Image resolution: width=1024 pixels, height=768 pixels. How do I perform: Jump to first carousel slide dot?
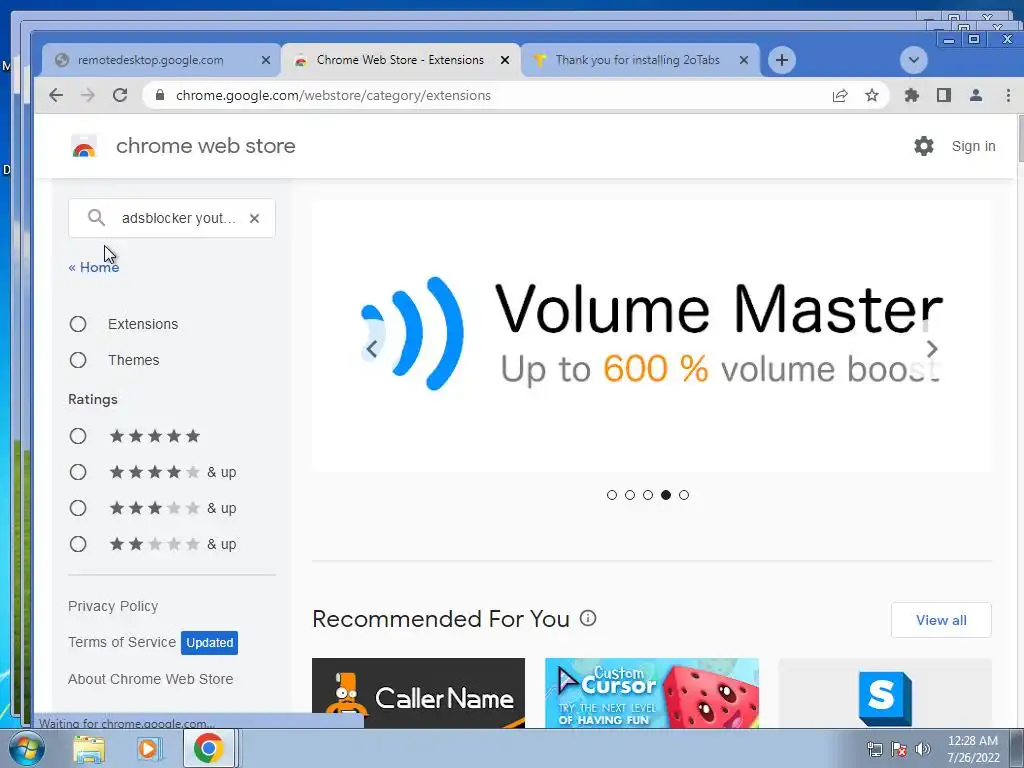tap(612, 495)
